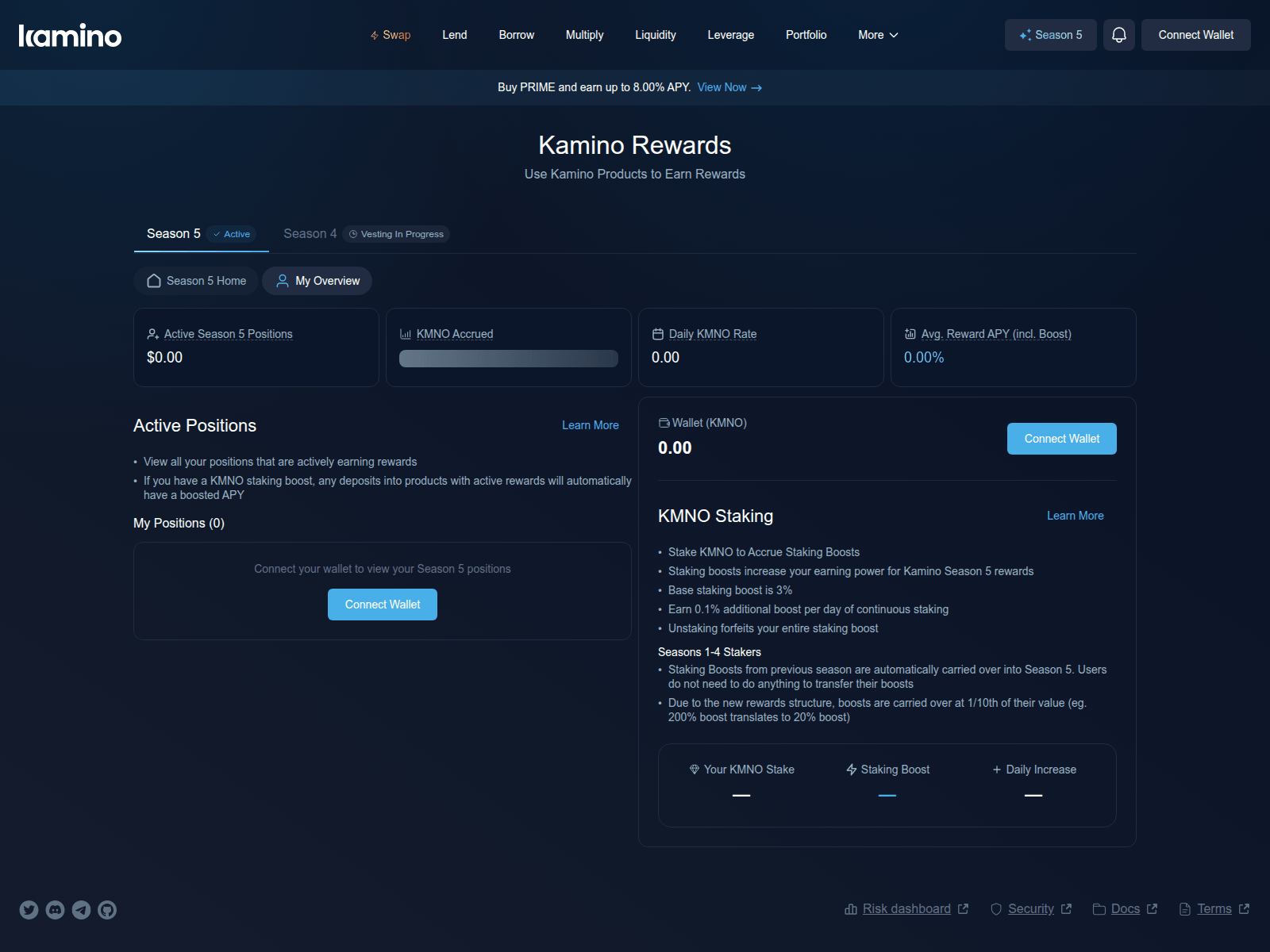The width and height of the screenshot is (1270, 952).
Task: Expand the More navigation dropdown
Action: [877, 35]
